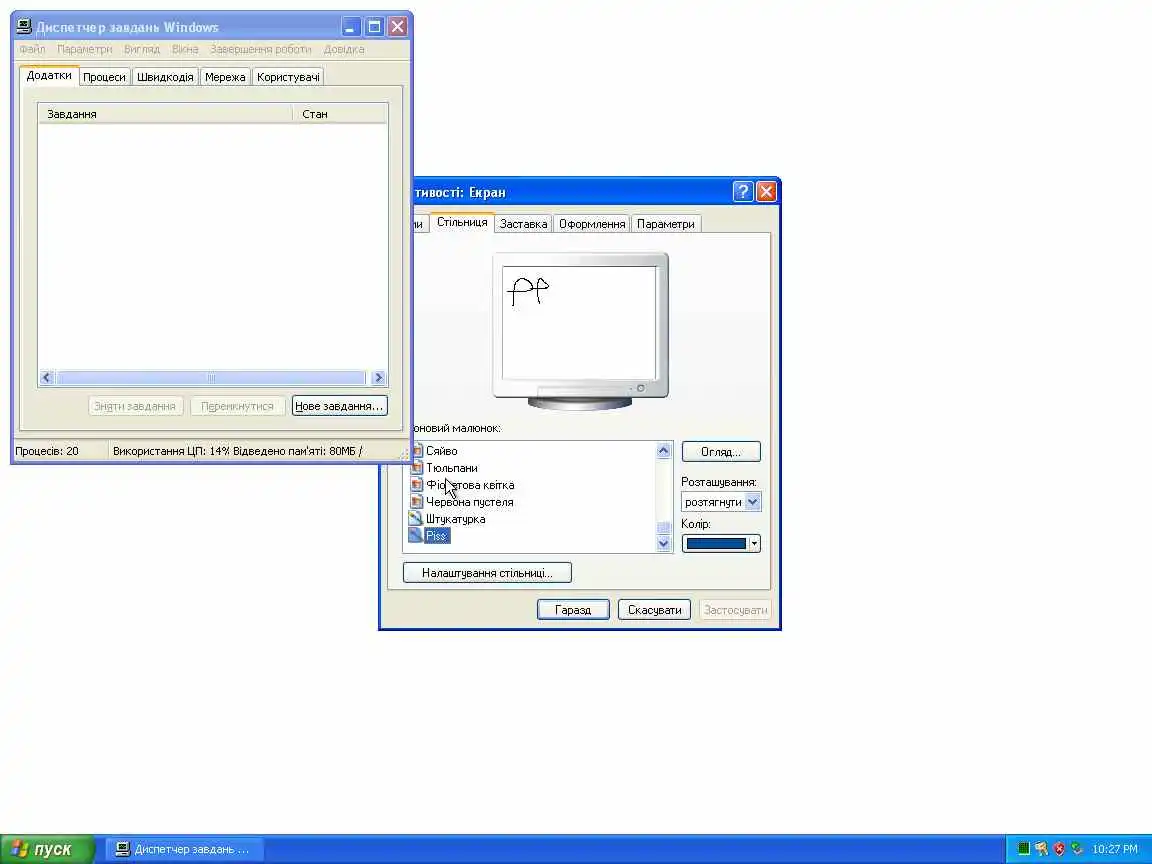1152x864 pixels.
Task: Select Штукатурка wallpaper entry
Action: coord(456,519)
